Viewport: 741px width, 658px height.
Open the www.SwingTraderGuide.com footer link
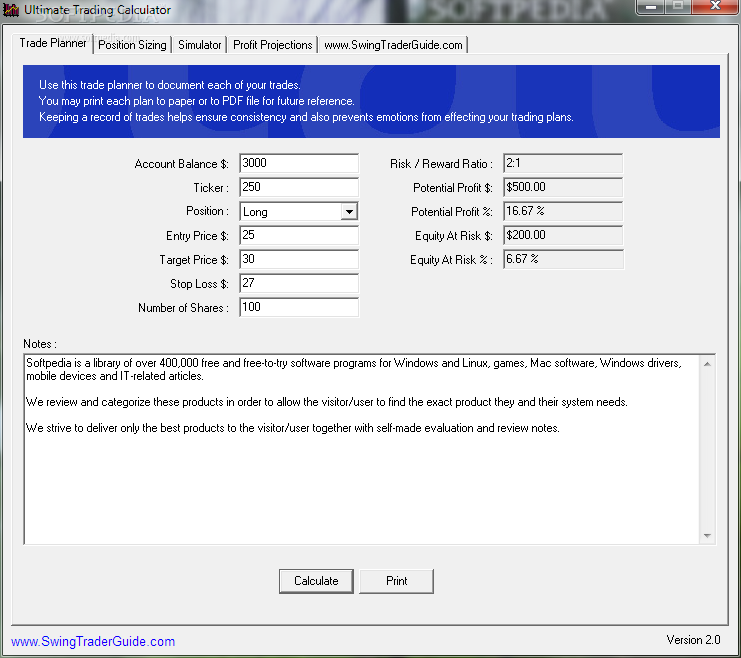coord(93,641)
